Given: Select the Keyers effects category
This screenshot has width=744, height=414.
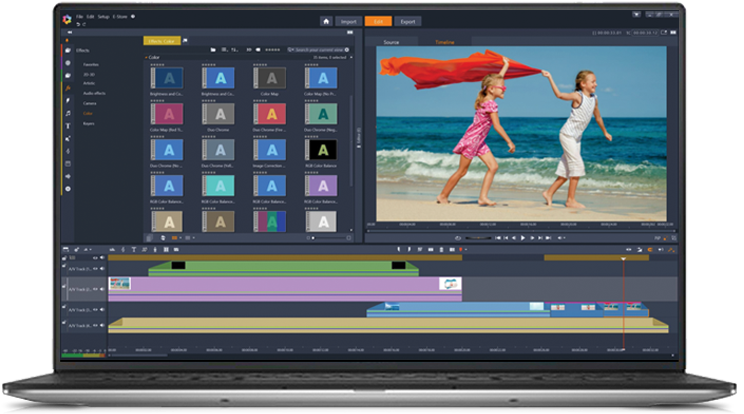Looking at the screenshot, I should (x=89, y=124).
